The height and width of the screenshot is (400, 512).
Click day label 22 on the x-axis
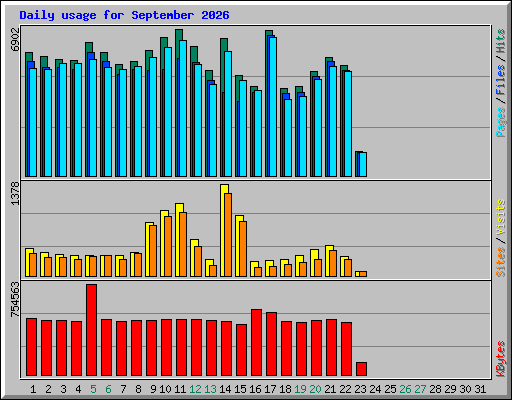tap(345, 389)
